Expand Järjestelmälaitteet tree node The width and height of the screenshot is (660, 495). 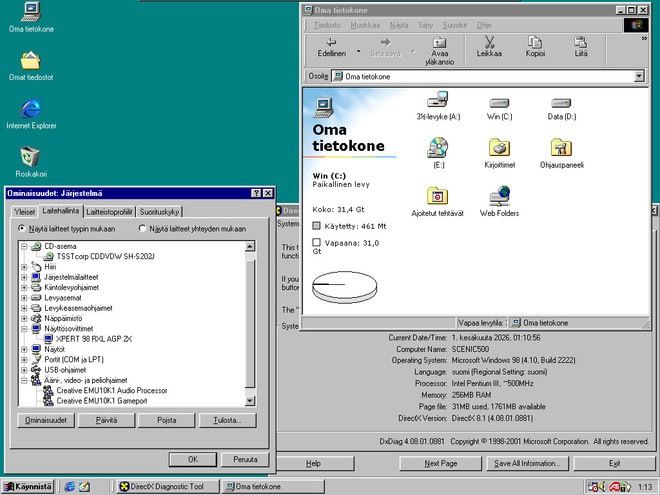pyautogui.click(x=24, y=277)
